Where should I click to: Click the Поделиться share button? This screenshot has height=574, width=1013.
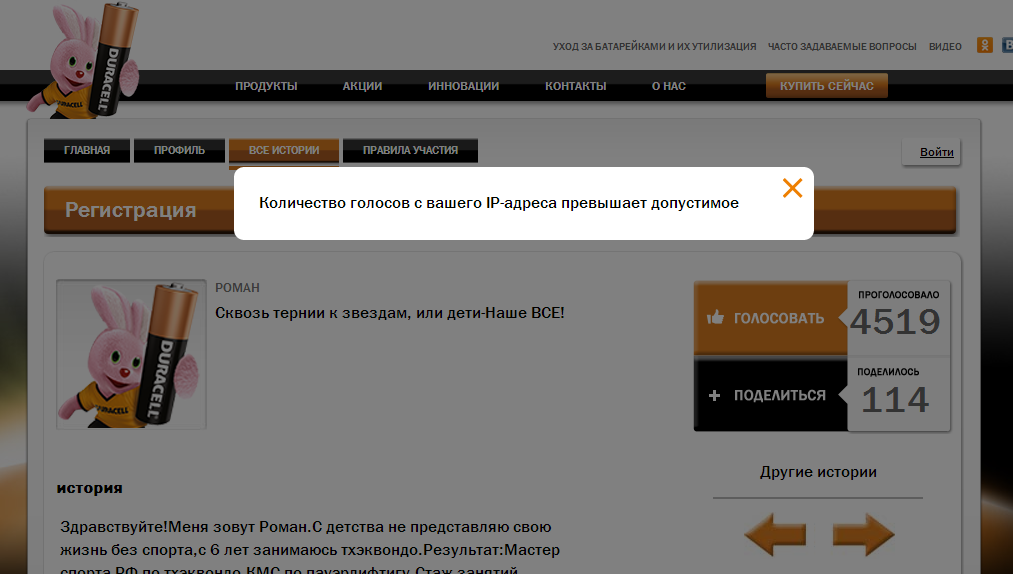(x=770, y=395)
